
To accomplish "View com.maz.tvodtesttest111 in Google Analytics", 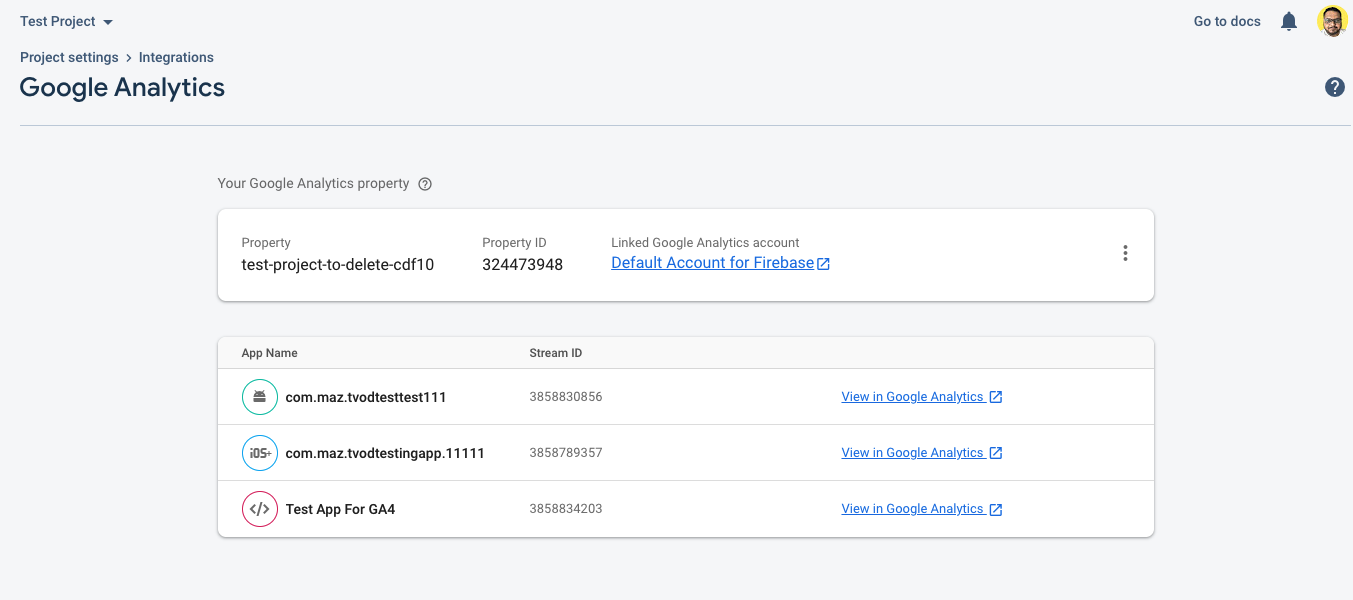I will click(x=912, y=397).
